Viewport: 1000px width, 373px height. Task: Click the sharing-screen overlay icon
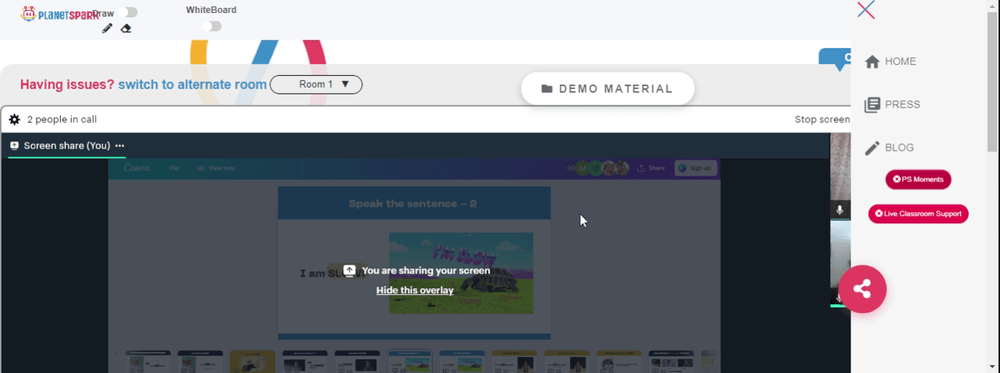(x=349, y=270)
